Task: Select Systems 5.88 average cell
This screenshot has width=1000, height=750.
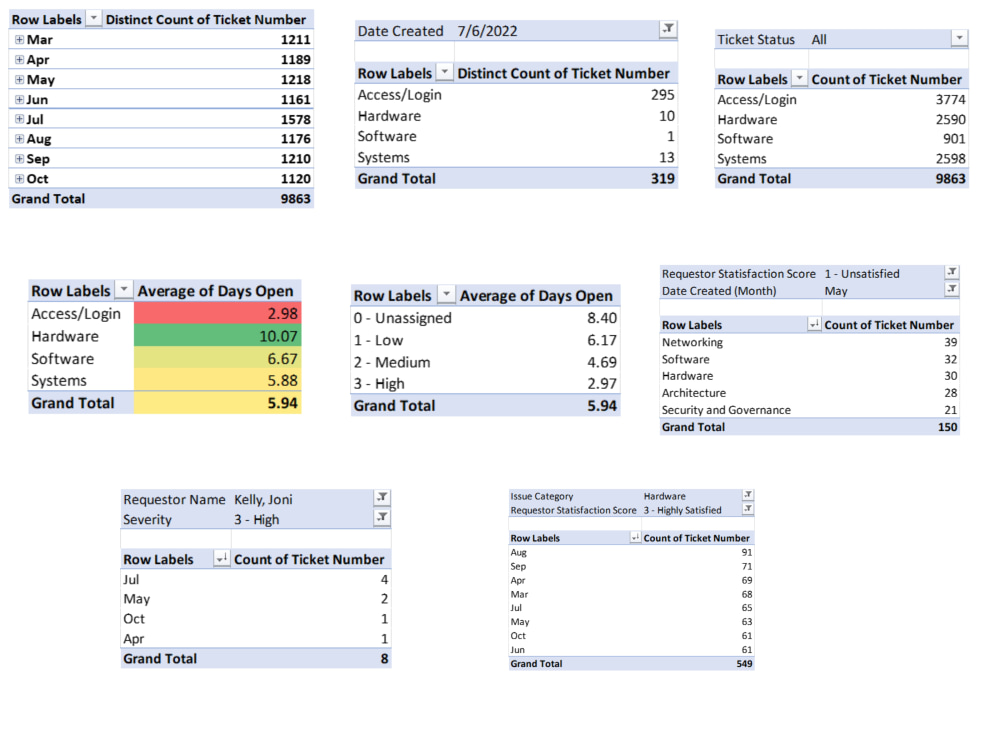Action: pyautogui.click(x=217, y=380)
